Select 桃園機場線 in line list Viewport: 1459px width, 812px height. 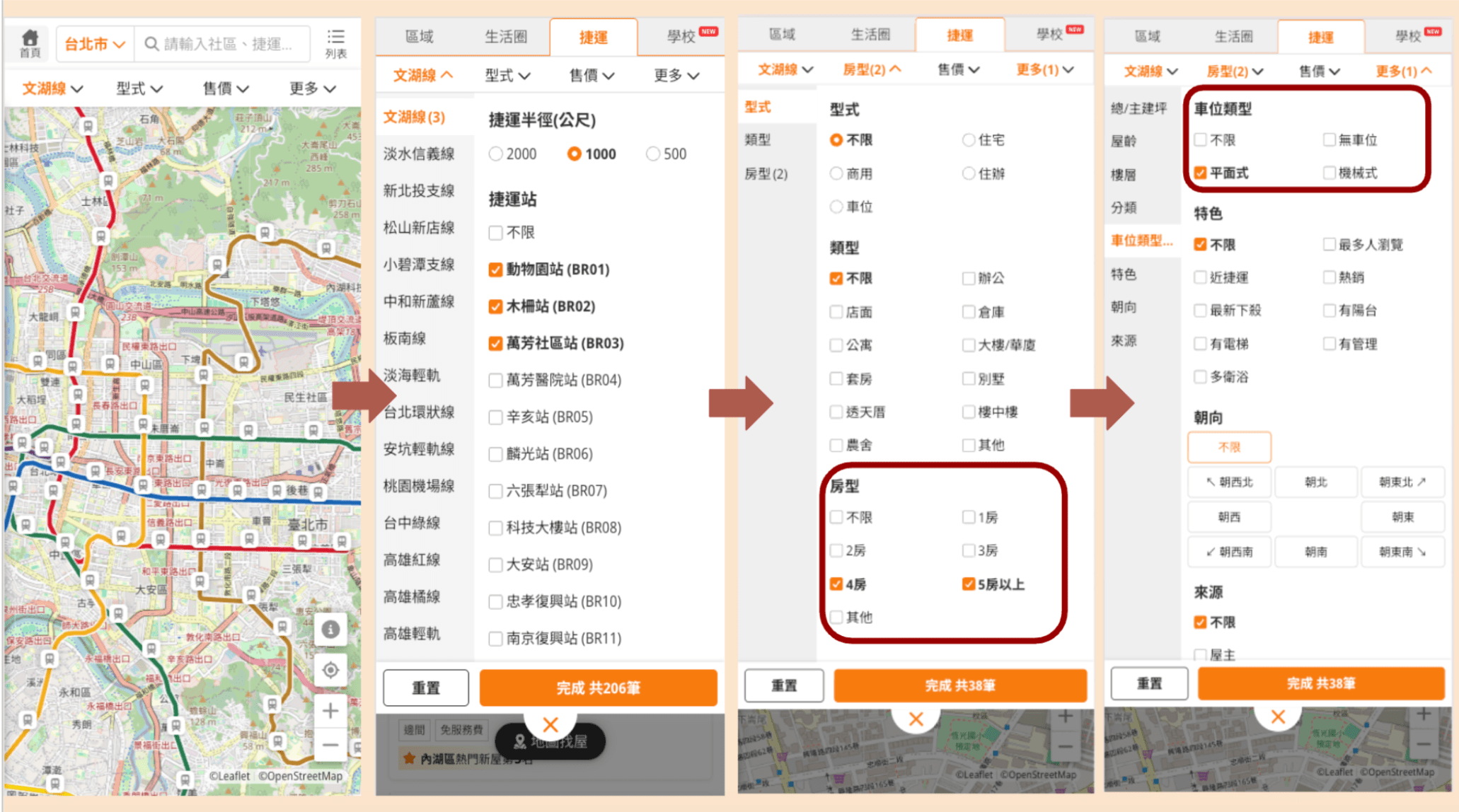pos(419,486)
